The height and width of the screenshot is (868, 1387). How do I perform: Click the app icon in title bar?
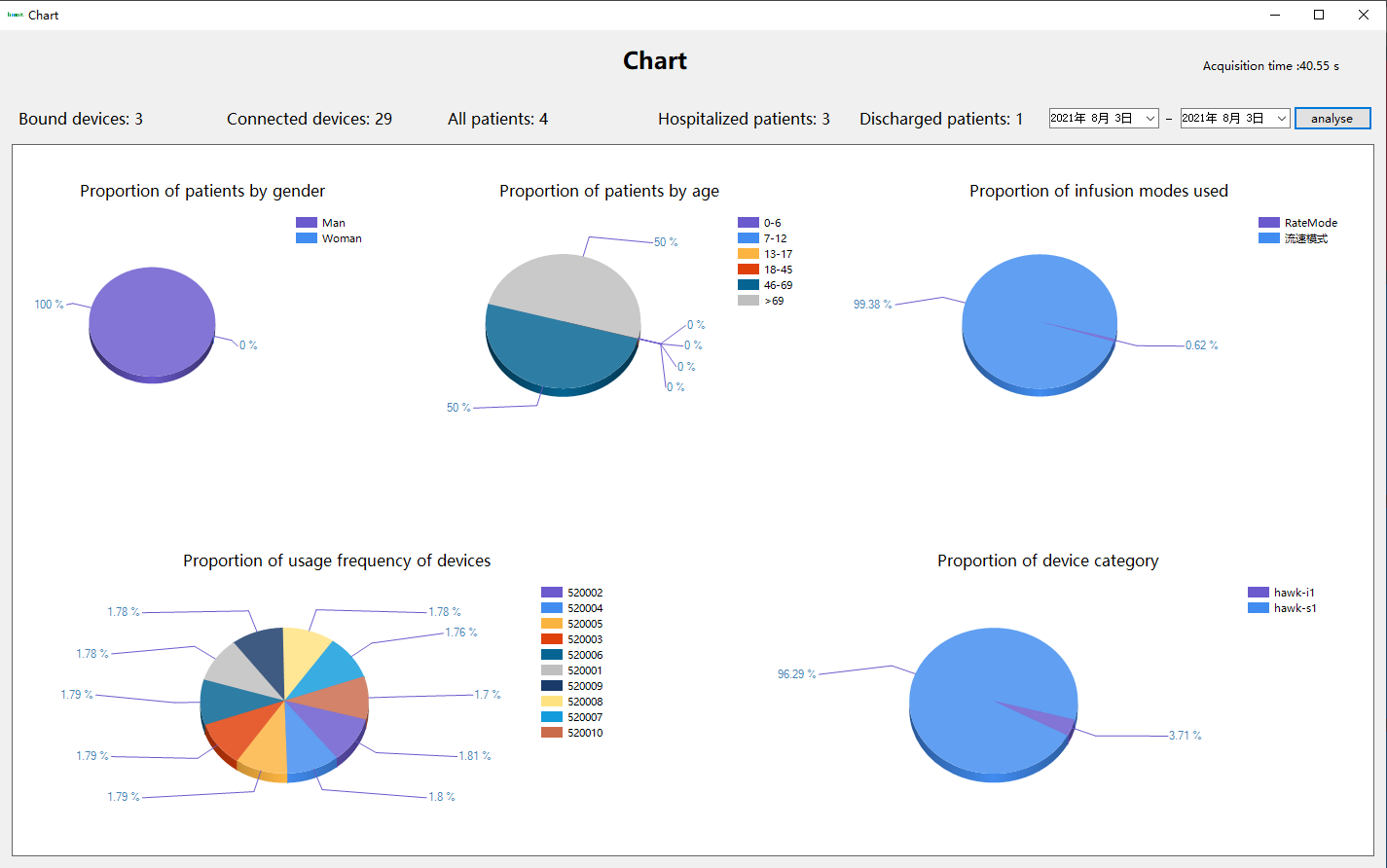coord(15,15)
